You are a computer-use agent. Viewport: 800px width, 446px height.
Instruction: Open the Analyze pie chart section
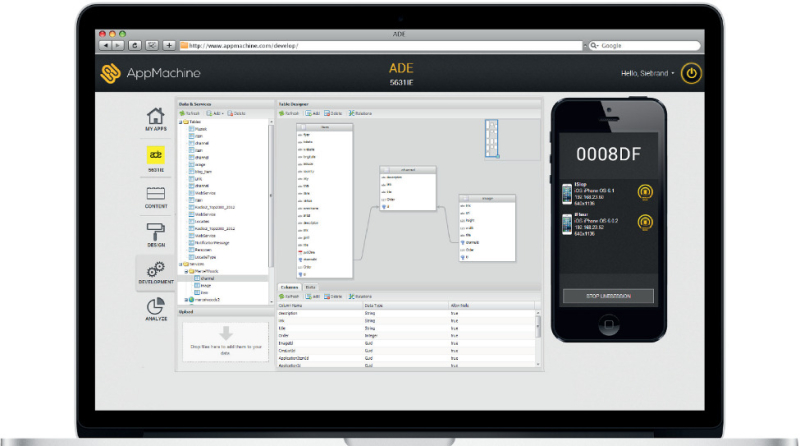[156, 309]
